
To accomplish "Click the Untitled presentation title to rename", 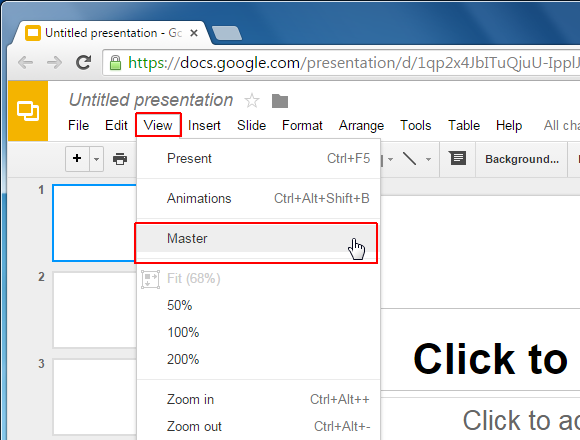I will (x=151, y=100).
